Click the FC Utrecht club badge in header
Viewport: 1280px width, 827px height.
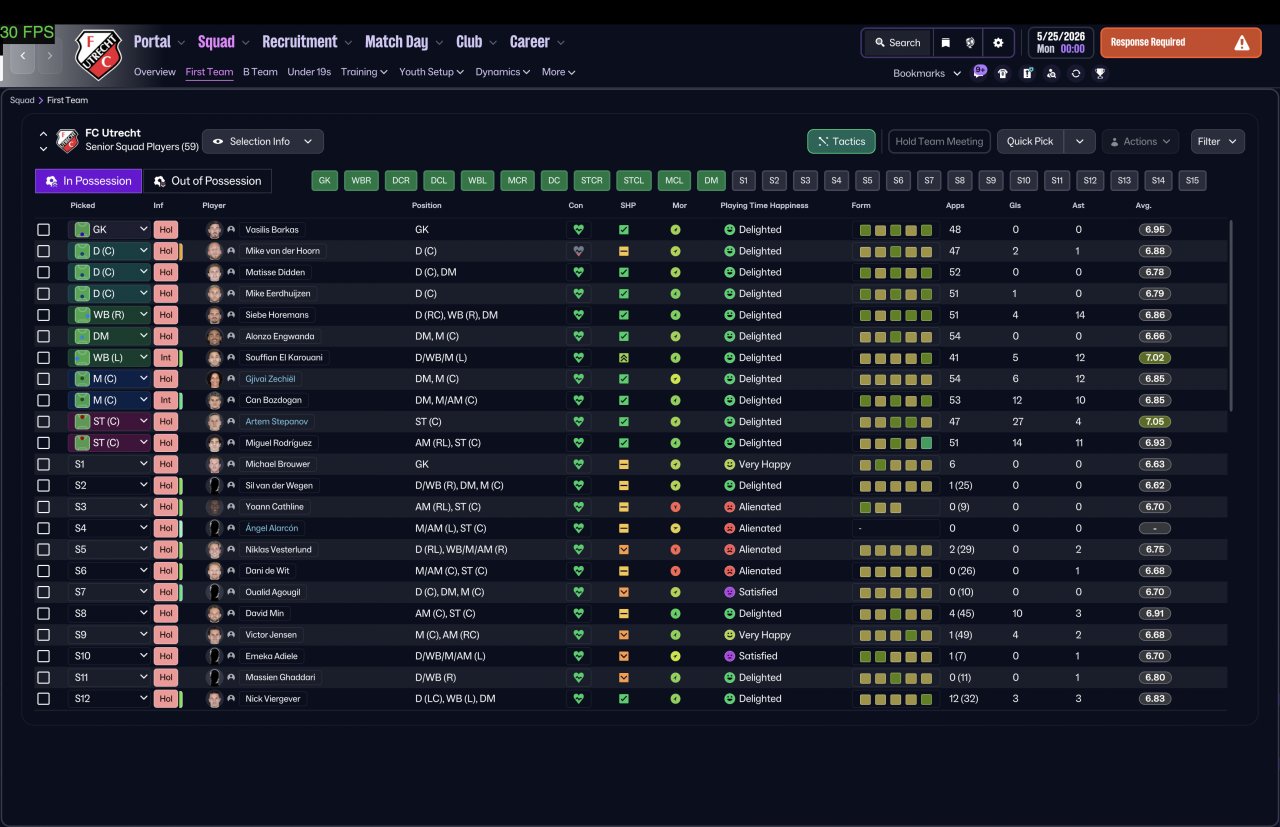(98, 54)
